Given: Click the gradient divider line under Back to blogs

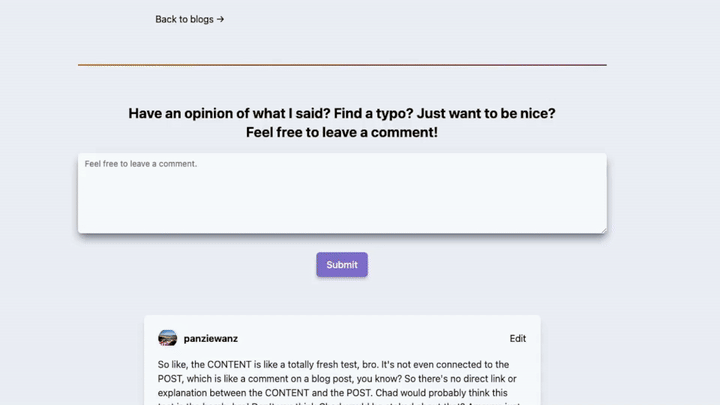Looking at the screenshot, I should pos(342,65).
